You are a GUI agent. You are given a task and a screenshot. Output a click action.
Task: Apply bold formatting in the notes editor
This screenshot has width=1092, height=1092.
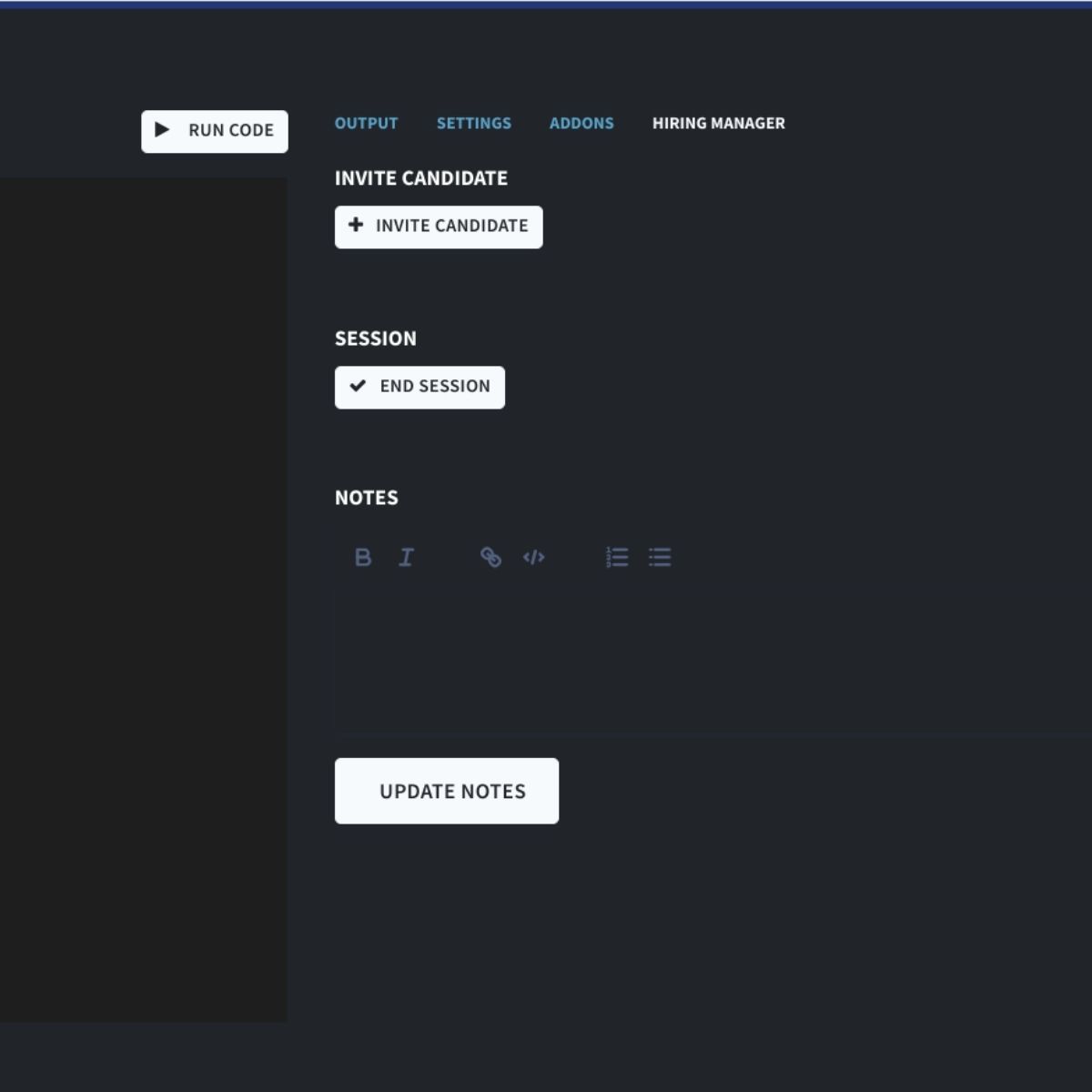tap(363, 558)
